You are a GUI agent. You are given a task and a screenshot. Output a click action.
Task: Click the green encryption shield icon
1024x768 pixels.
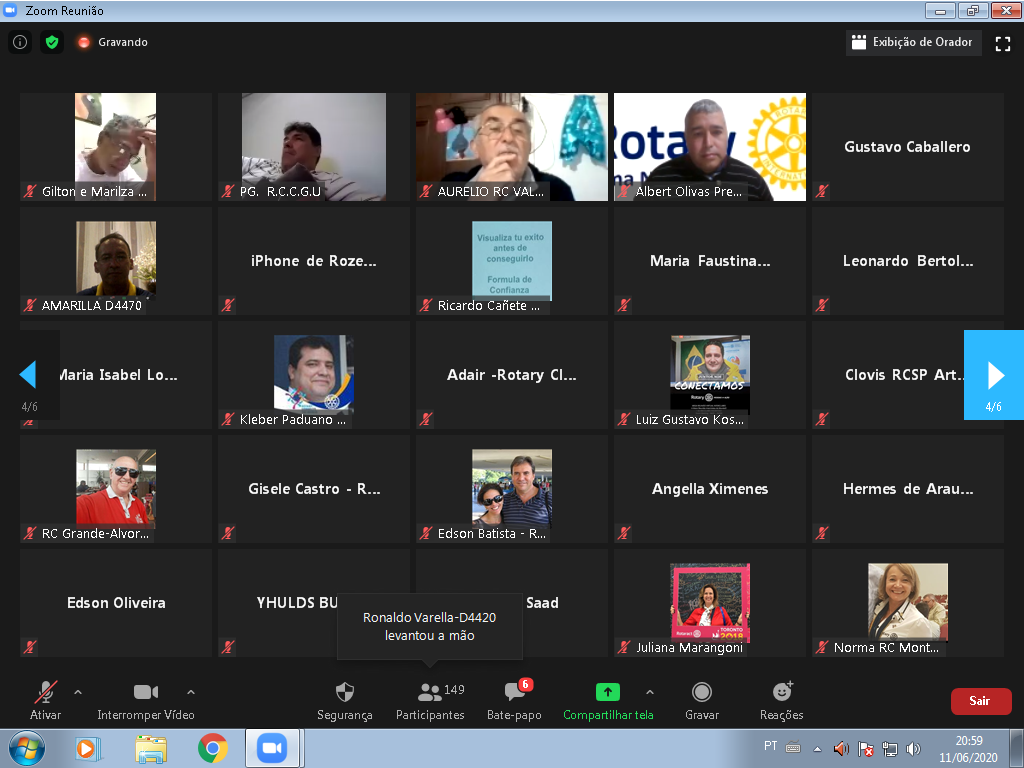pyautogui.click(x=52, y=43)
